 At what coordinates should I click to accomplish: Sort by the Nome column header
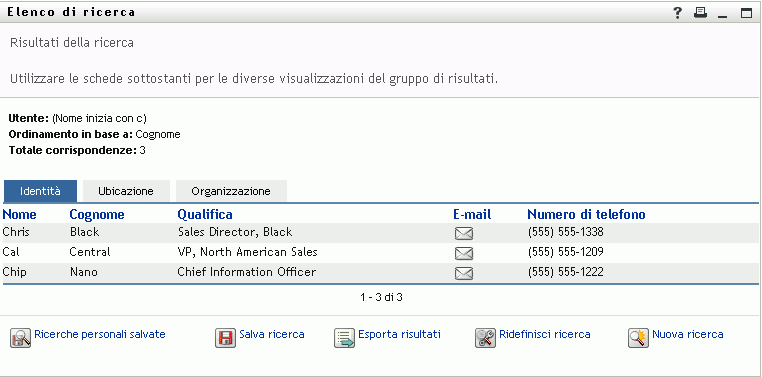pyautogui.click(x=19, y=214)
